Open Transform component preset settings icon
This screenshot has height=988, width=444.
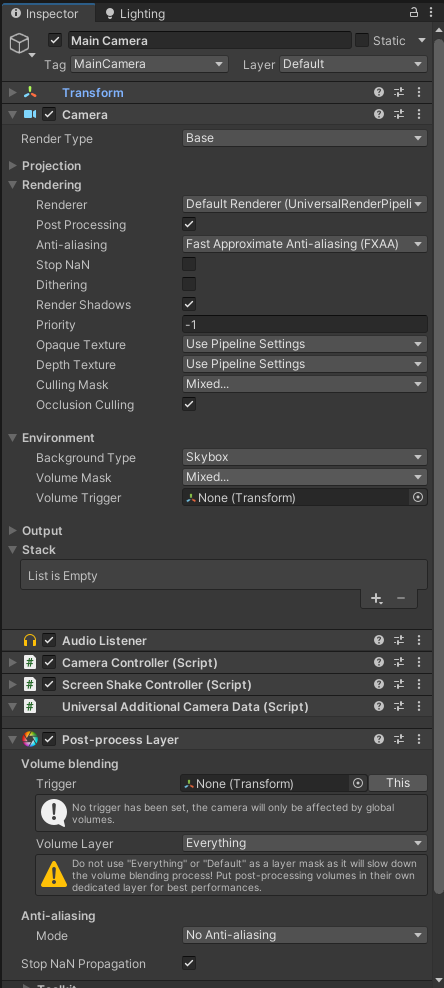399,93
